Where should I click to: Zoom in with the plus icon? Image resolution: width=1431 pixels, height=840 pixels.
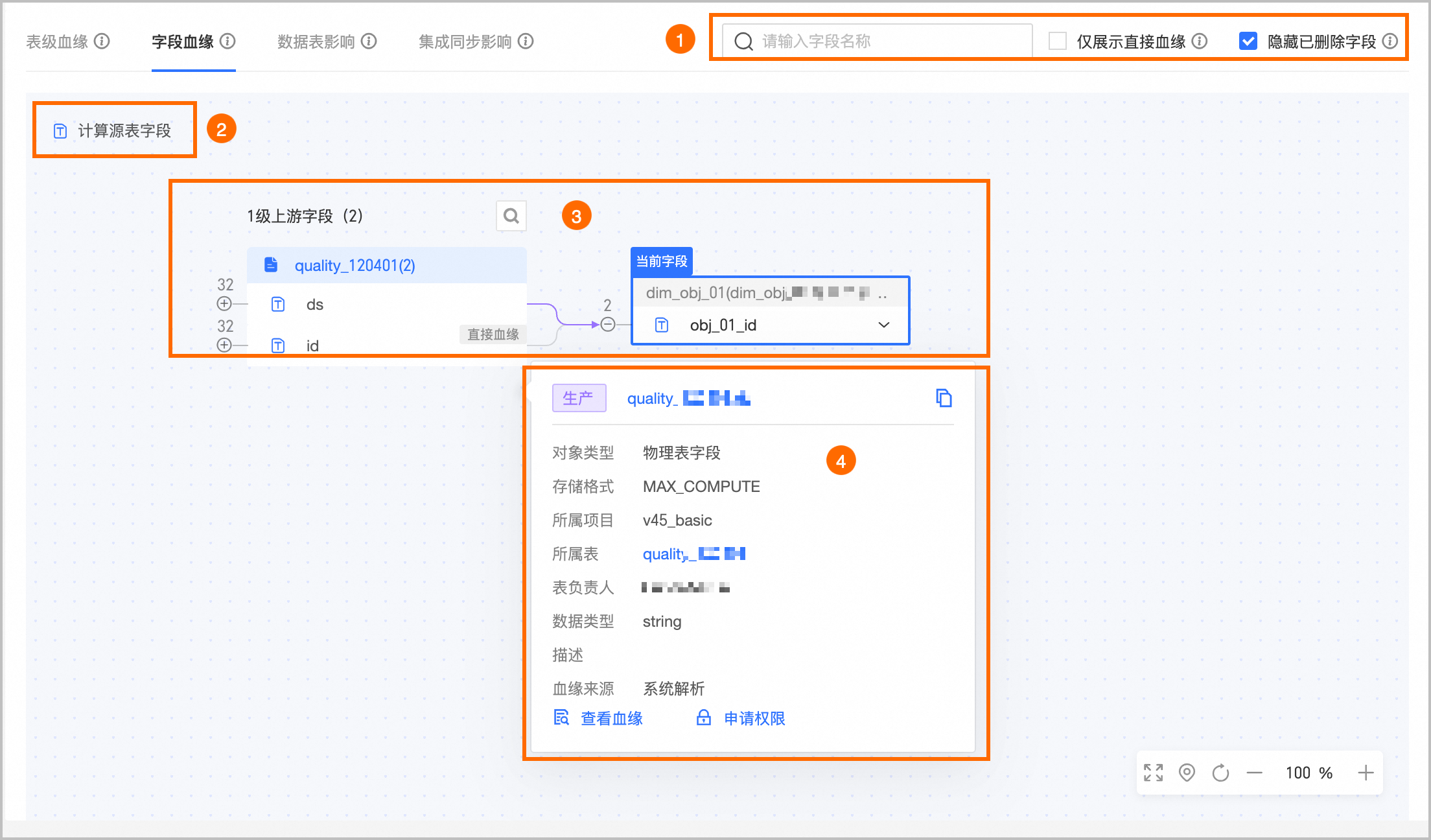click(1366, 773)
